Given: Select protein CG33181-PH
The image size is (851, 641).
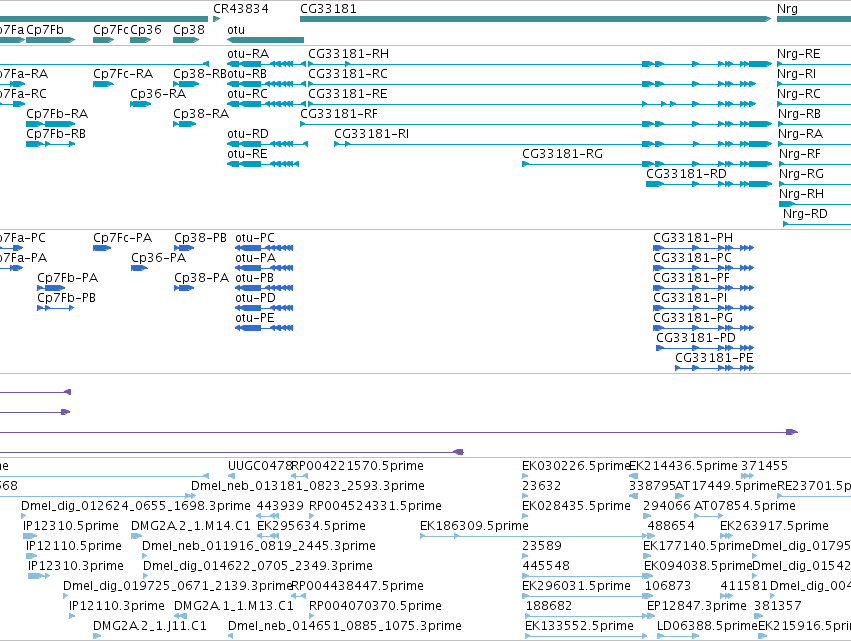Looking at the screenshot, I should (703, 248).
